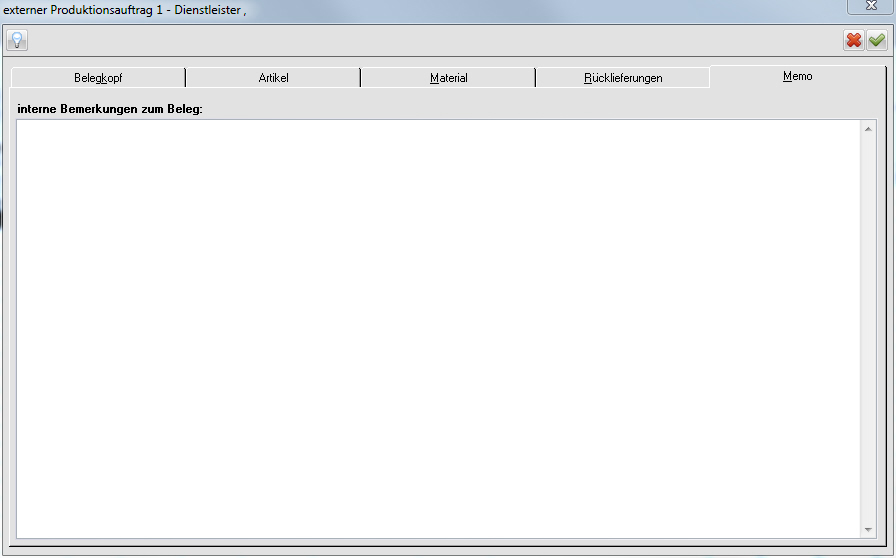This screenshot has height=558, width=896.
Task: Select the Memo tab
Action: click(798, 77)
